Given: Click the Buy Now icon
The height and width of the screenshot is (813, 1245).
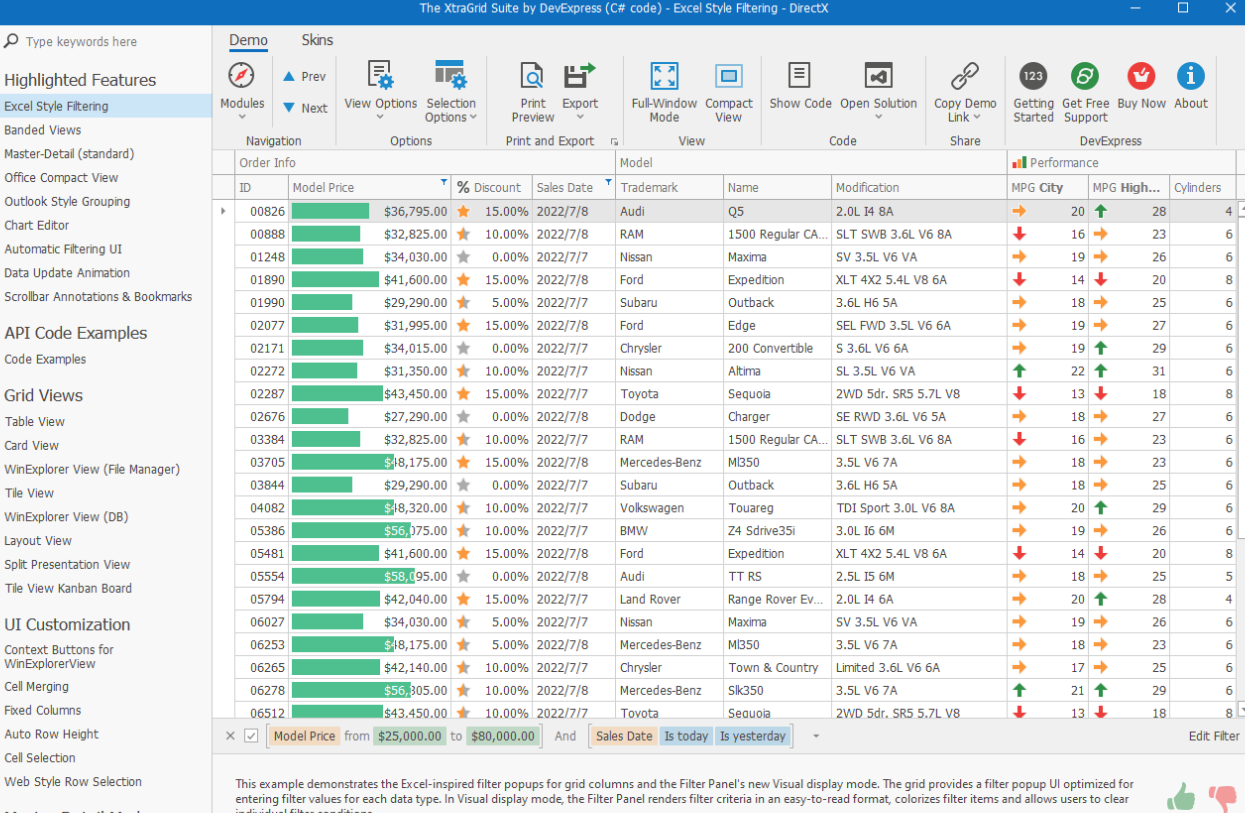Looking at the screenshot, I should tap(1141, 76).
